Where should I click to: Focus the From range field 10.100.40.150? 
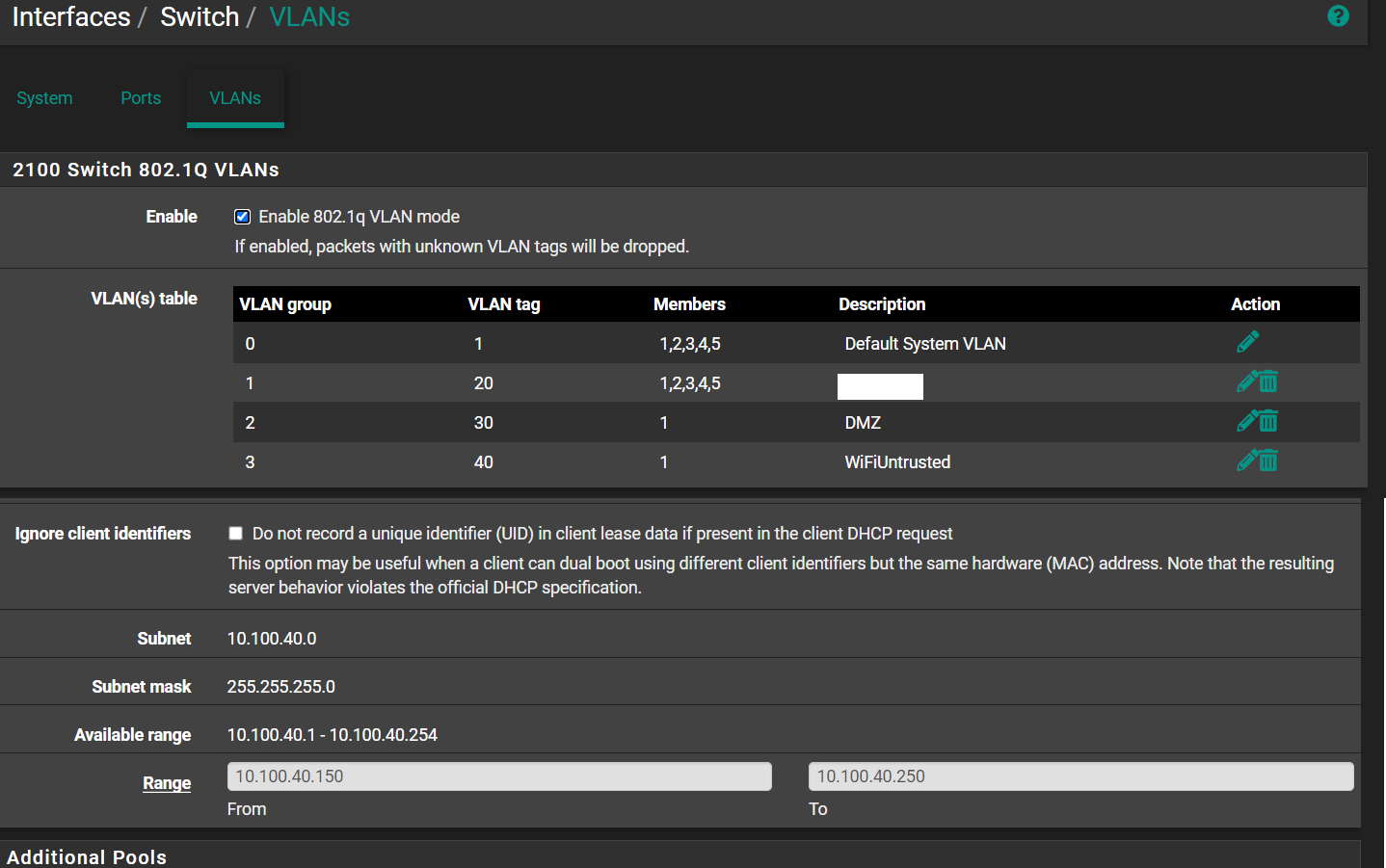499,776
